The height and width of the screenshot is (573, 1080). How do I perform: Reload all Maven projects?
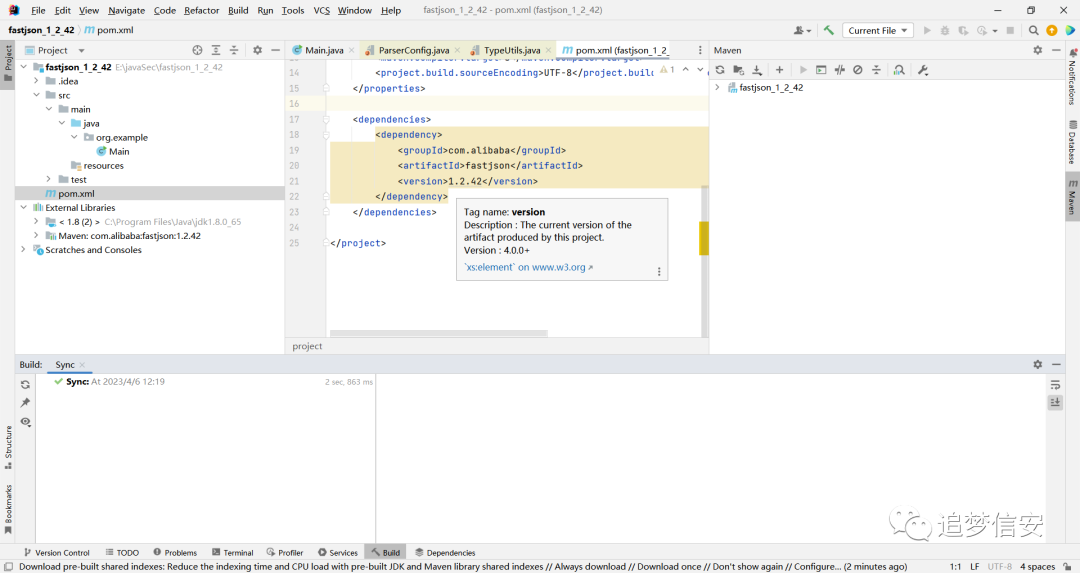point(720,70)
